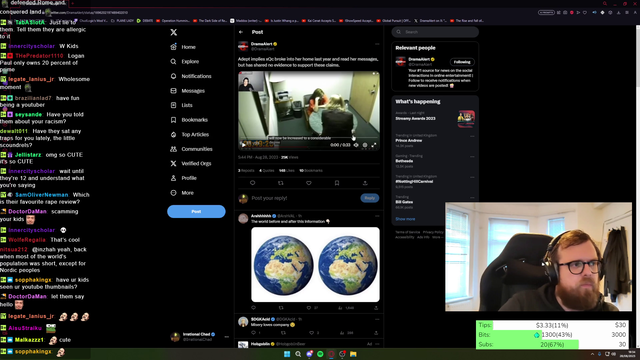This screenshot has height=360, width=640.
Task: Open DramaAlert post options menu
Action: click(377, 44)
